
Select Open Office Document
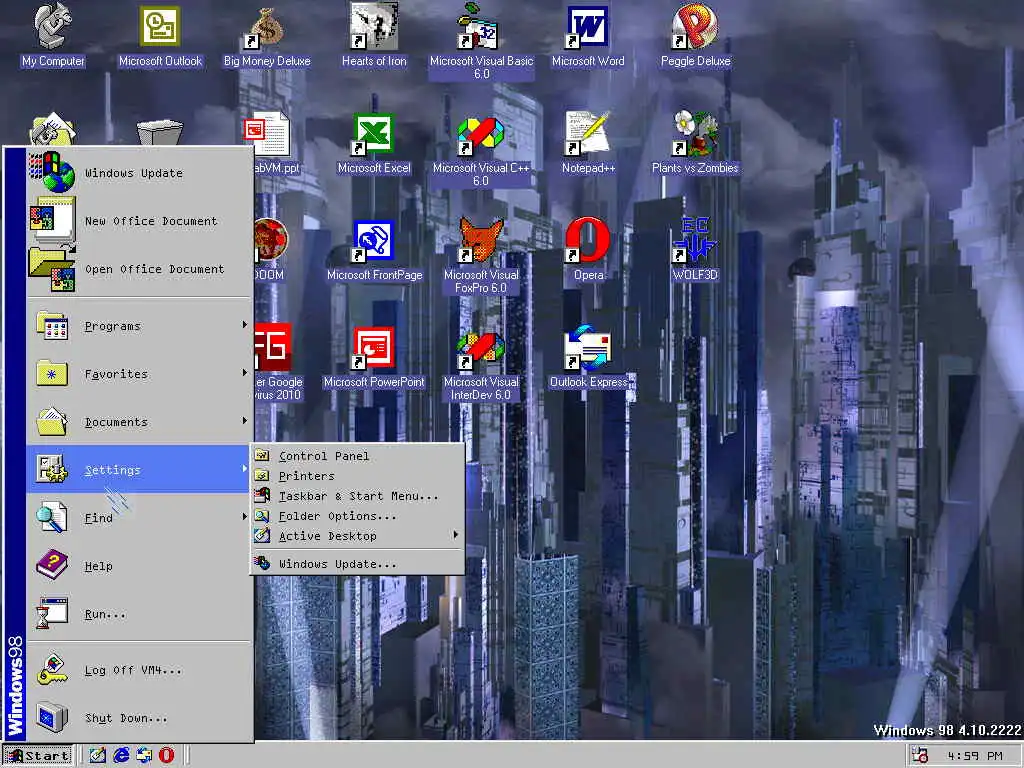pos(140,268)
